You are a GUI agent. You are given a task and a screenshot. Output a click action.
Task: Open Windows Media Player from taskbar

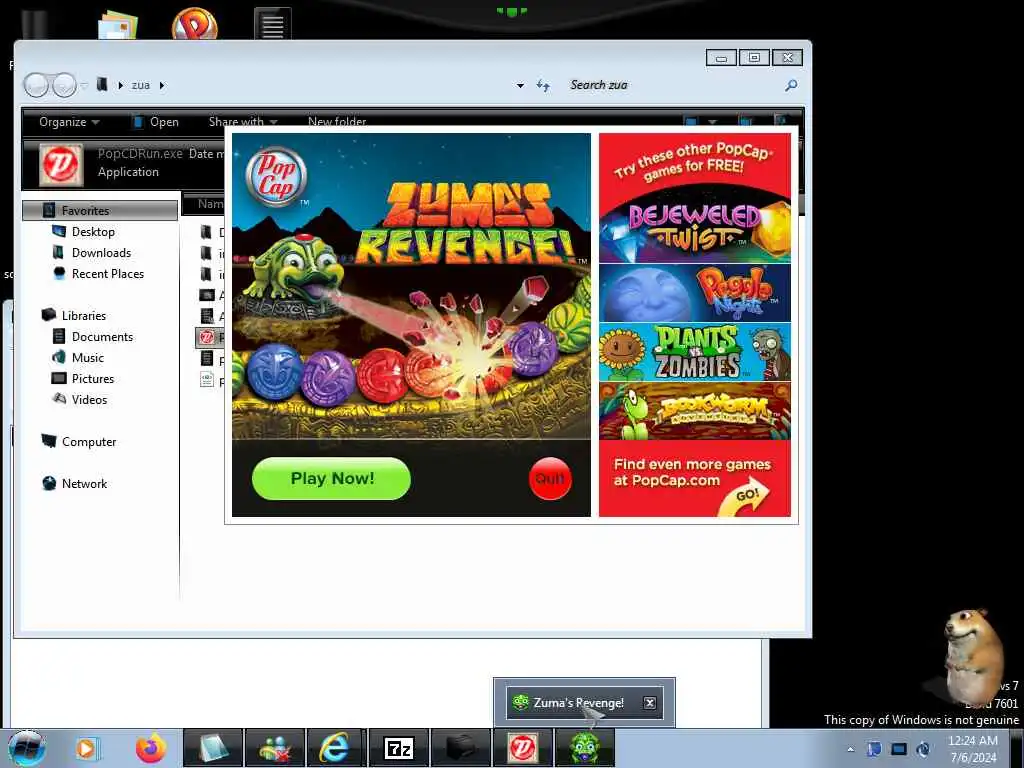click(87, 749)
